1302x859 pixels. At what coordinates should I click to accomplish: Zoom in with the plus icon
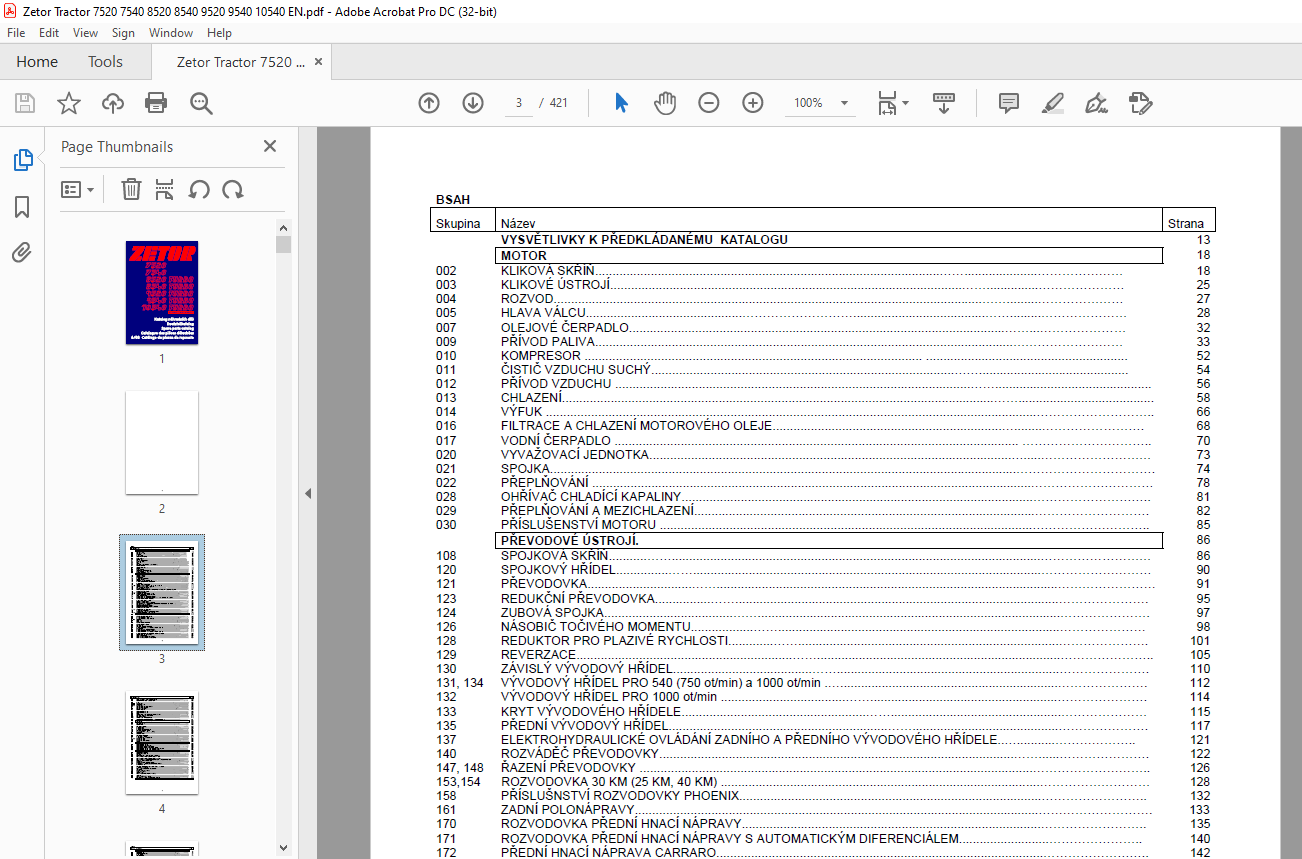tap(753, 103)
